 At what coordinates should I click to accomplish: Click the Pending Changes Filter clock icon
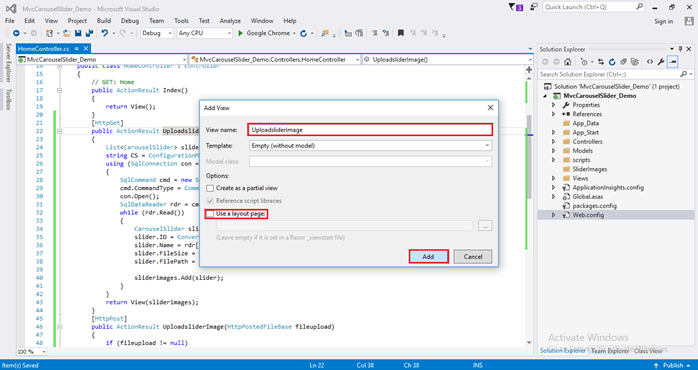pyautogui.click(x=584, y=62)
